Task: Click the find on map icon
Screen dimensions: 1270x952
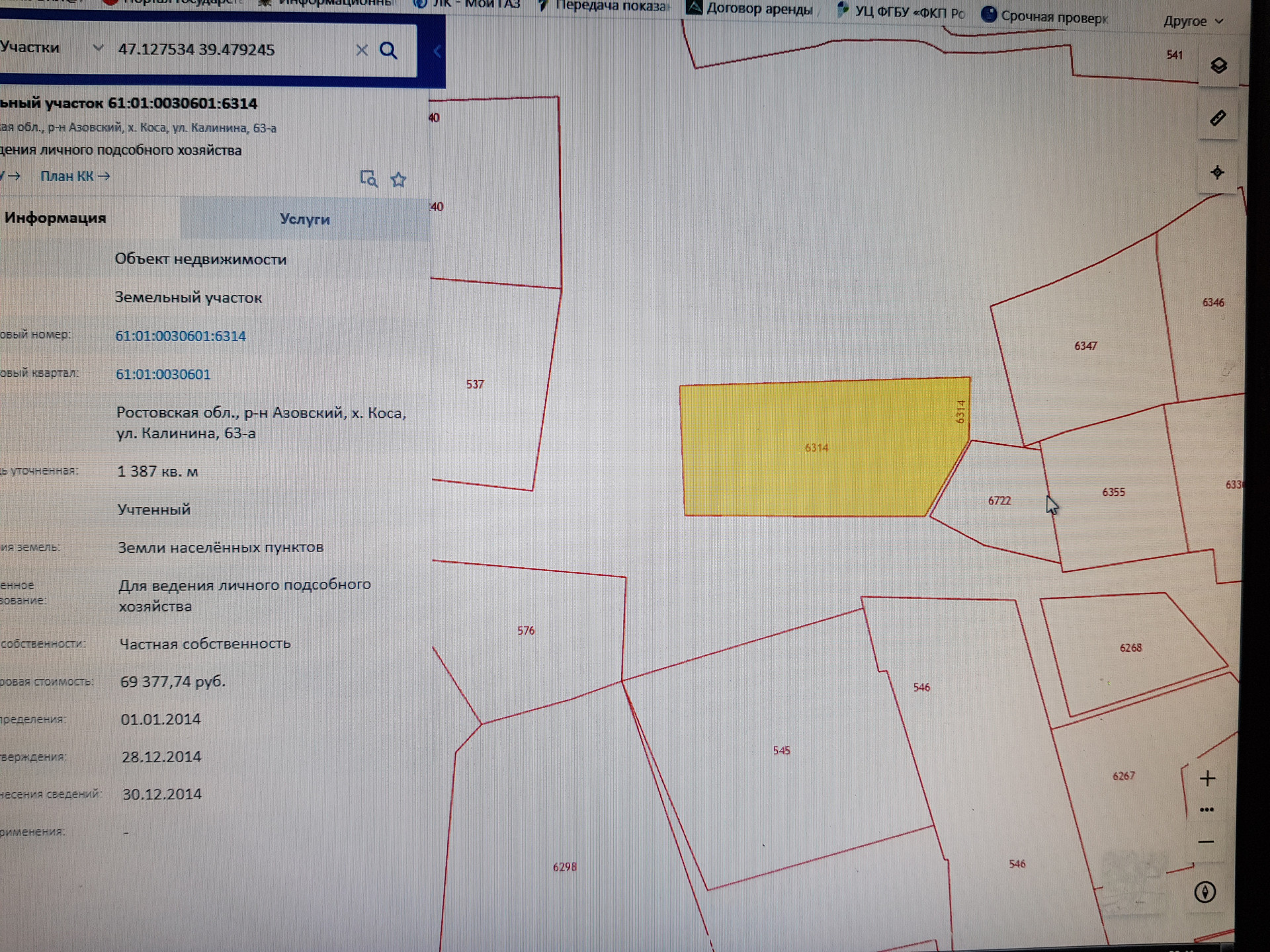Action: (x=368, y=178)
